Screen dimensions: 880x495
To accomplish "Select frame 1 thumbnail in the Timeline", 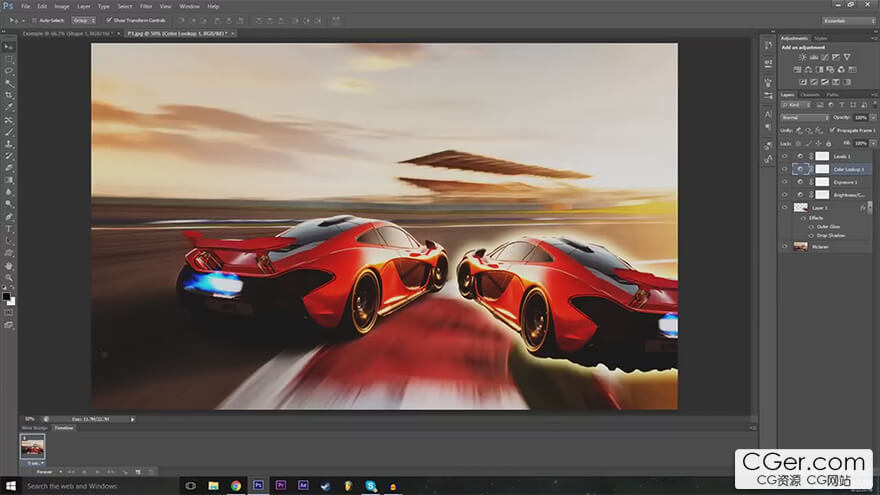I will tap(33, 447).
